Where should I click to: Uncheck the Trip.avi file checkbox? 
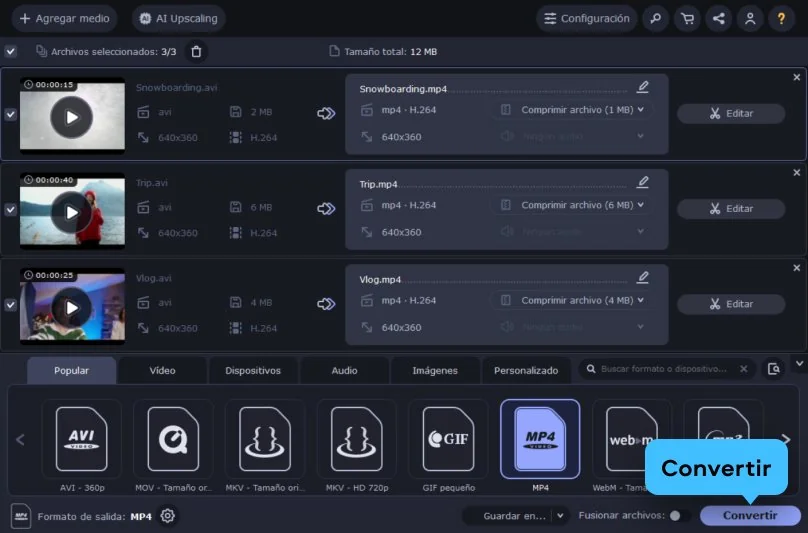(x=10, y=210)
